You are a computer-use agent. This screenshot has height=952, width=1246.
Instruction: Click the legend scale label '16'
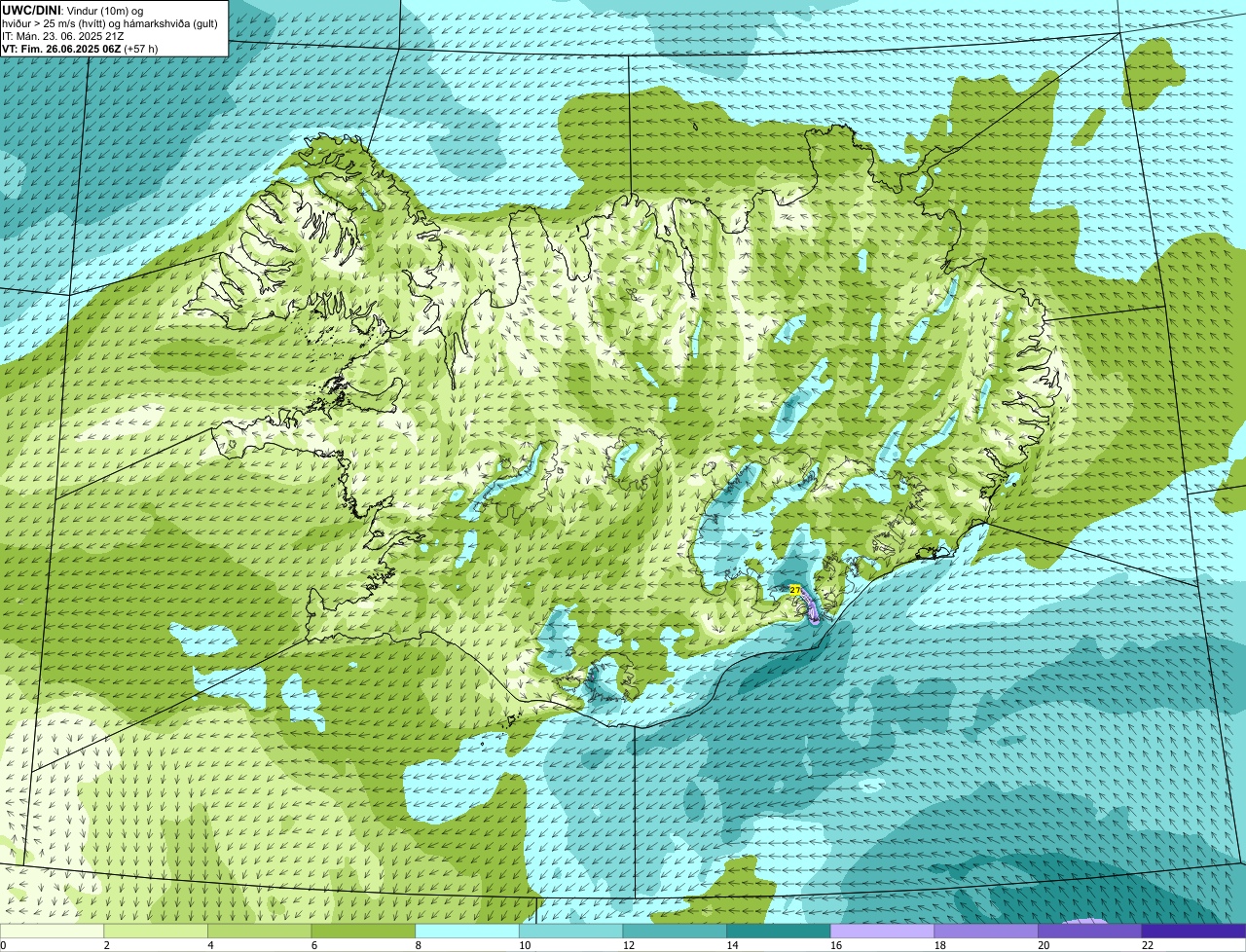(x=836, y=945)
